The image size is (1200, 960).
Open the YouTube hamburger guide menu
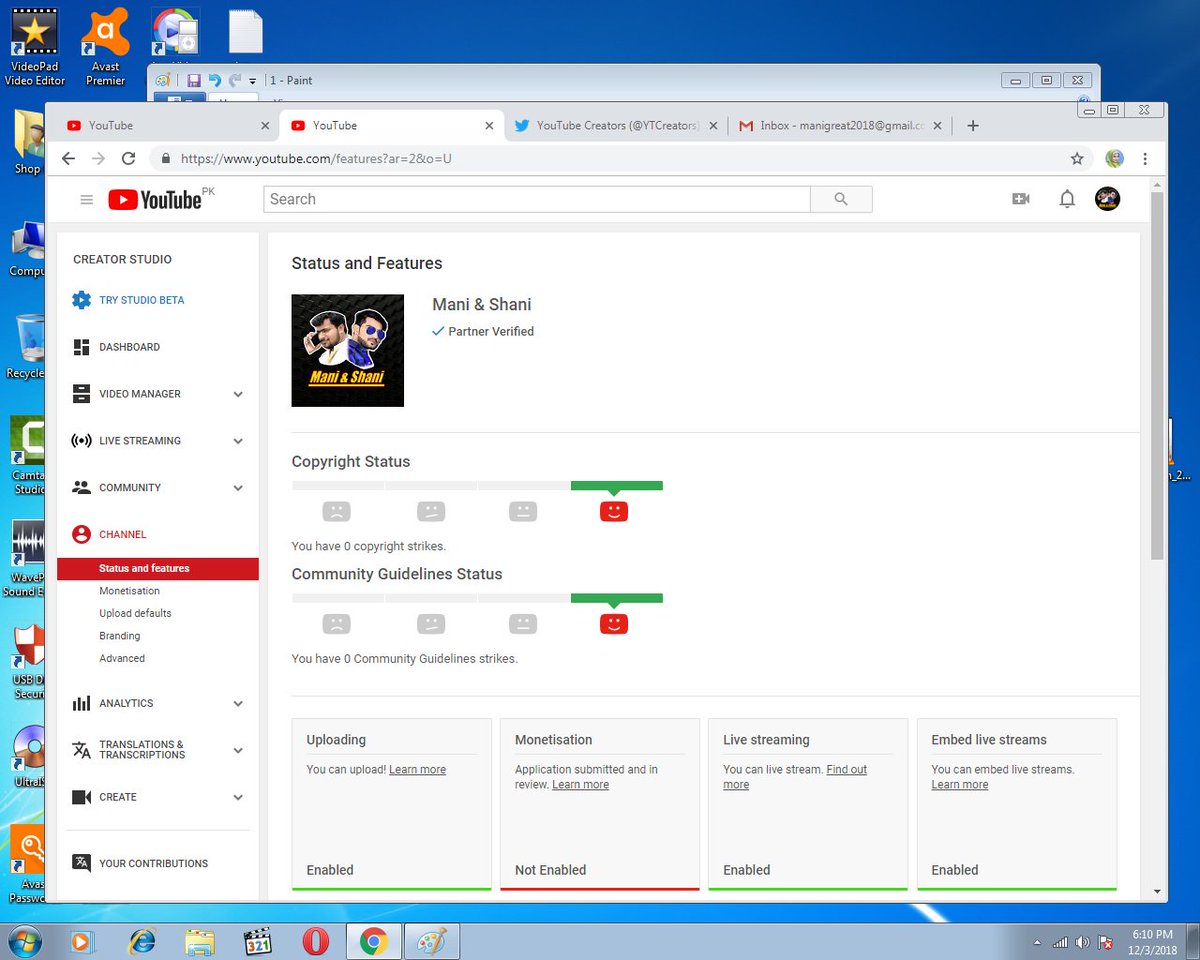[87, 200]
